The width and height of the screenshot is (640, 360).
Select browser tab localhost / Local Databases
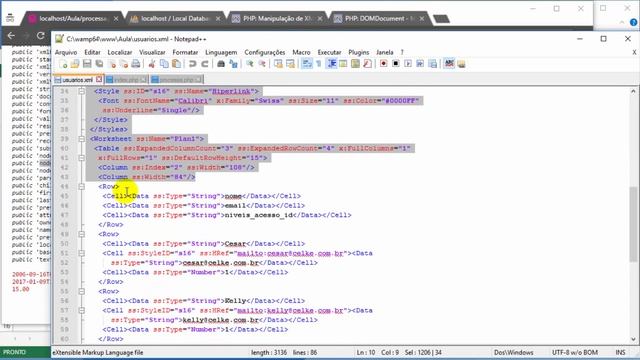(176, 19)
